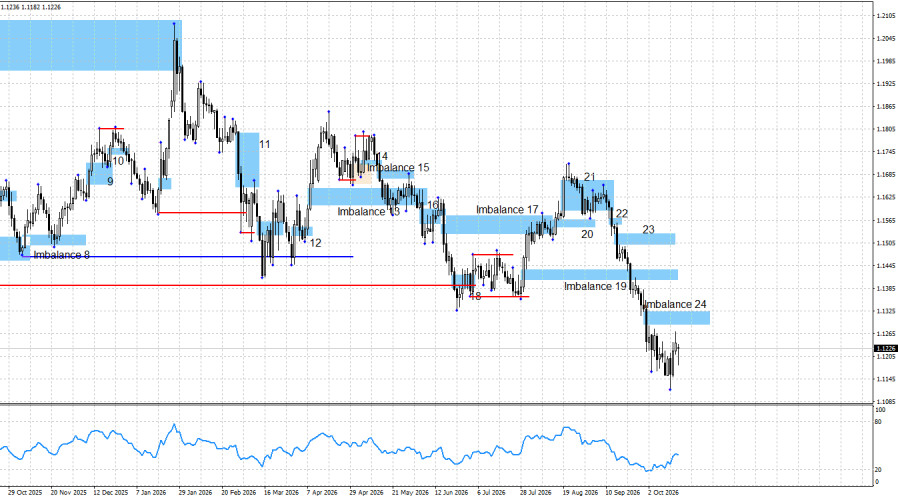Click price axis value 1.1385
The width and height of the screenshot is (900, 500).
point(886,288)
